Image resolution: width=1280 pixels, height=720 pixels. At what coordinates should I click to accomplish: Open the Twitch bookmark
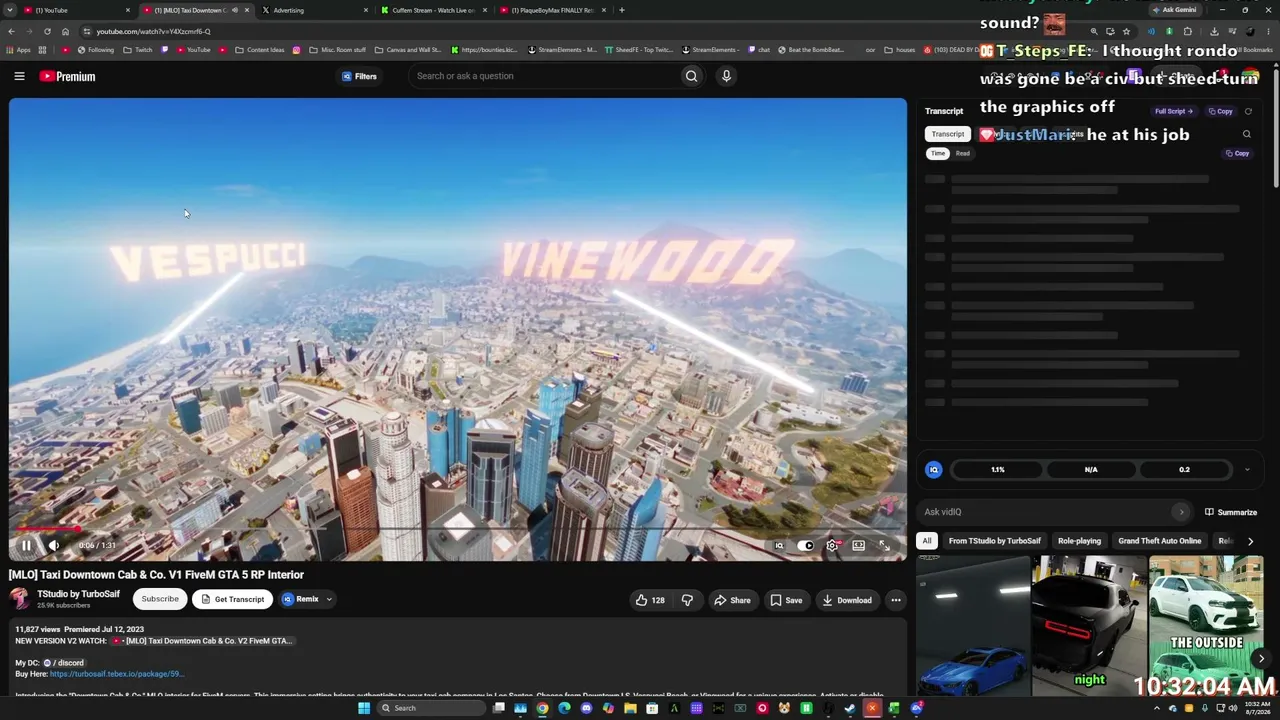coord(139,50)
